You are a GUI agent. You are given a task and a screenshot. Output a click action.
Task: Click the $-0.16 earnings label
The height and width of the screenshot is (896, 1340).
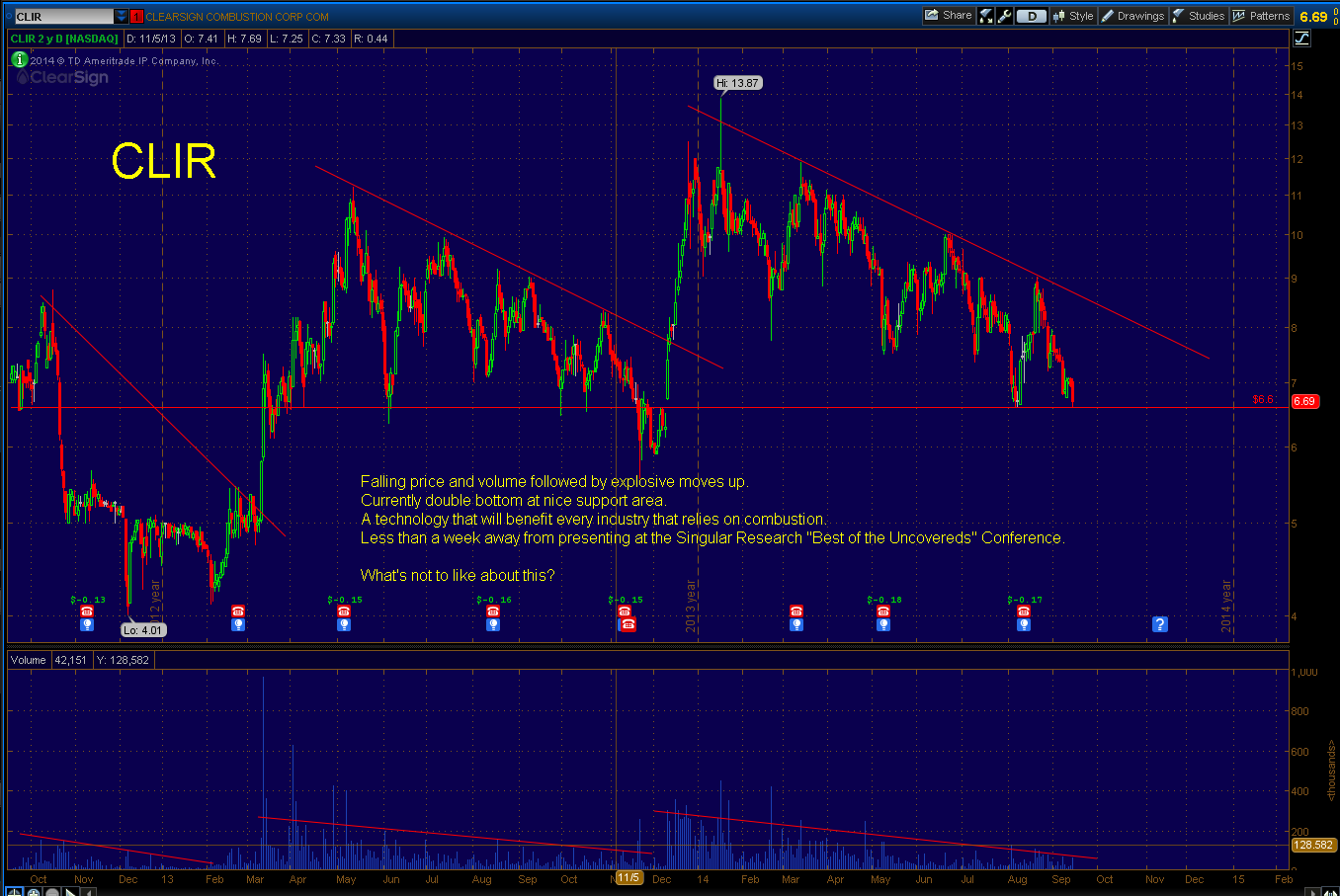point(493,600)
